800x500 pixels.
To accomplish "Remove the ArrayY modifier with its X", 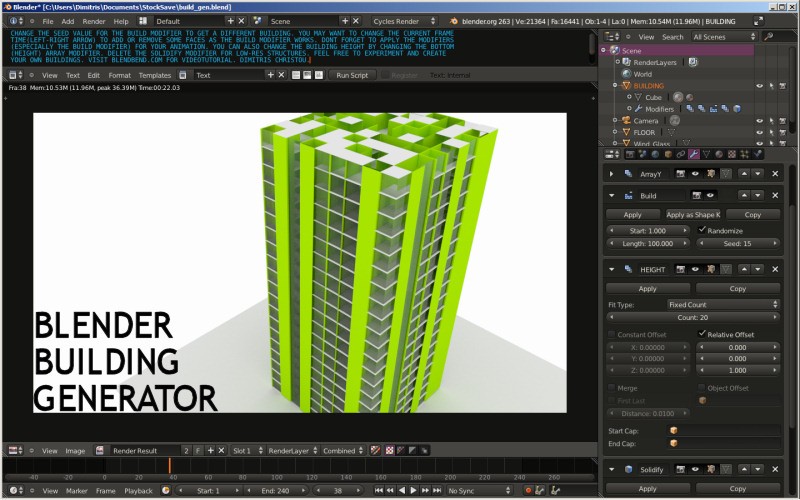I will tap(775, 173).
